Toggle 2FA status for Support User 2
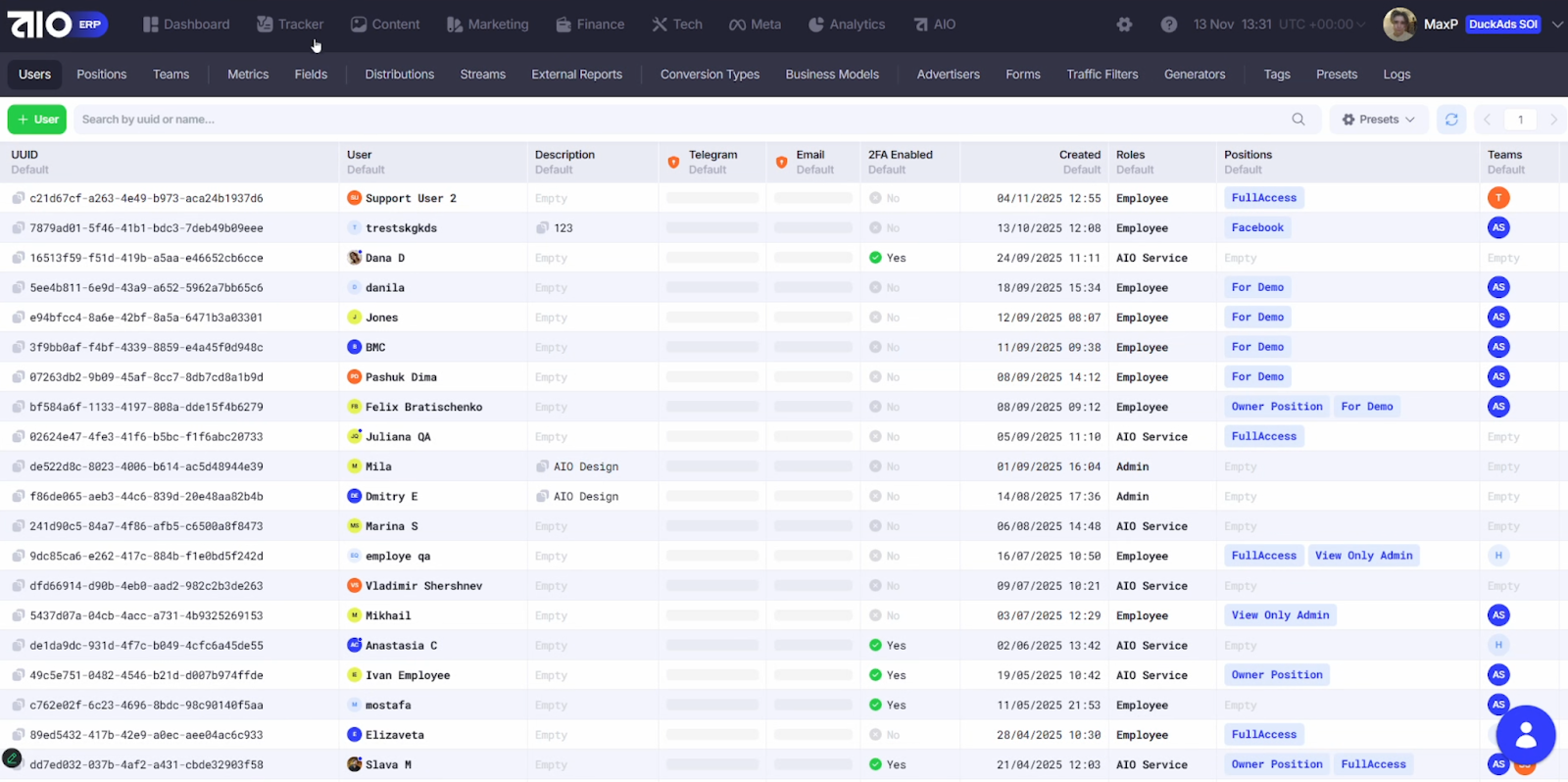The width and height of the screenshot is (1568, 782). [875, 198]
